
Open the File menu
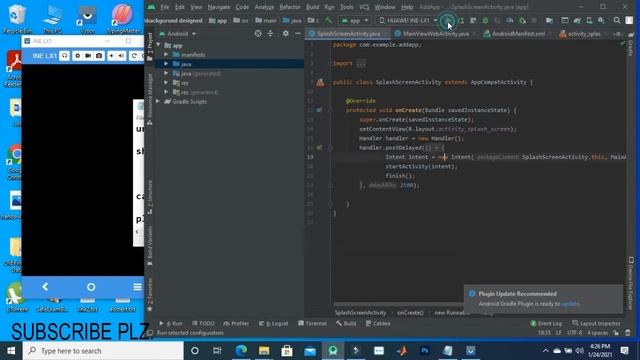[x=164, y=7]
